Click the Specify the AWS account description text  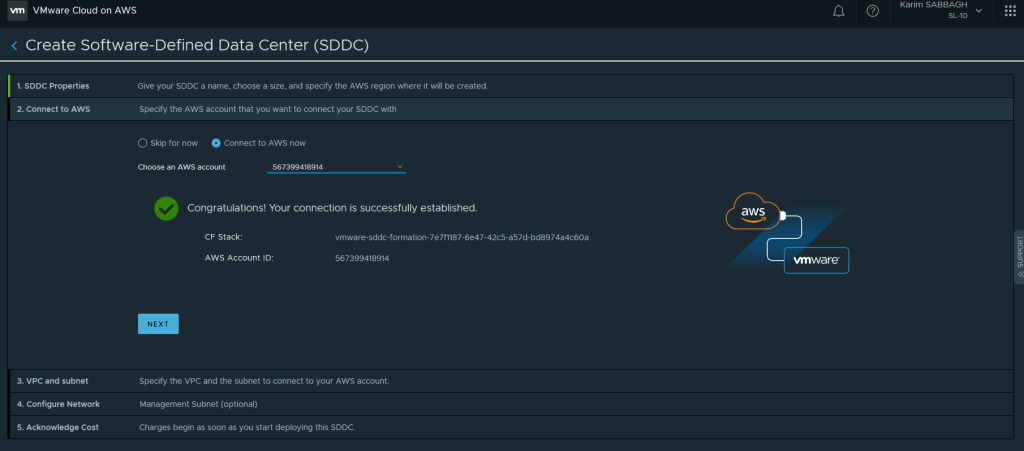click(x=268, y=109)
